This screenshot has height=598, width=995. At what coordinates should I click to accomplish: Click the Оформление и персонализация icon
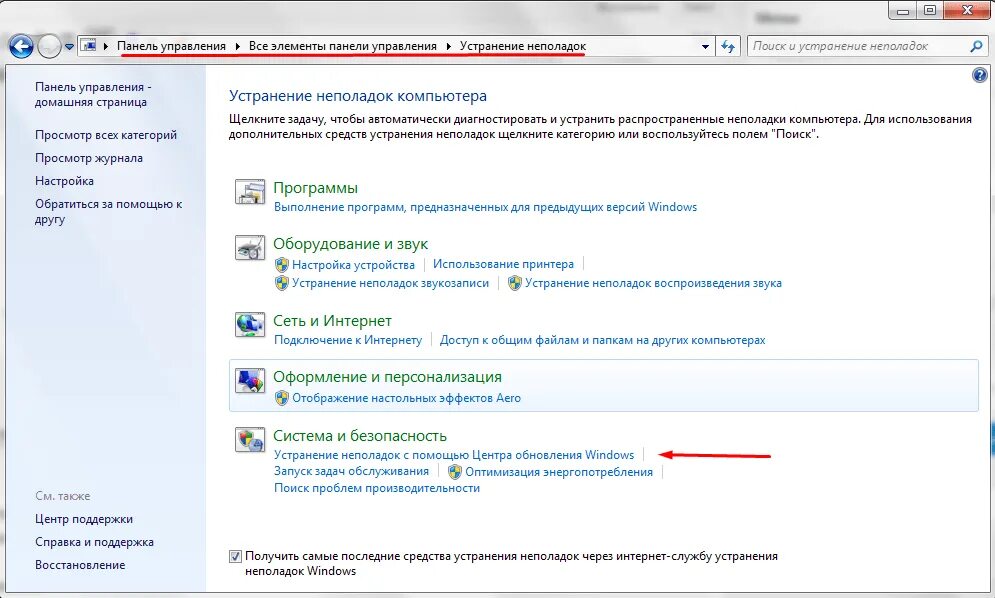(x=250, y=380)
